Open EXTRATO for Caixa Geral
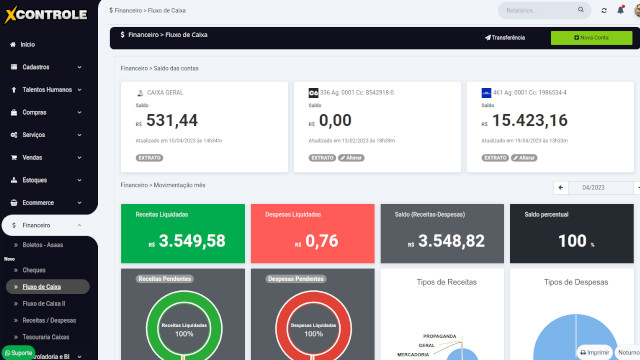This screenshot has height=360, width=640. pos(149,158)
